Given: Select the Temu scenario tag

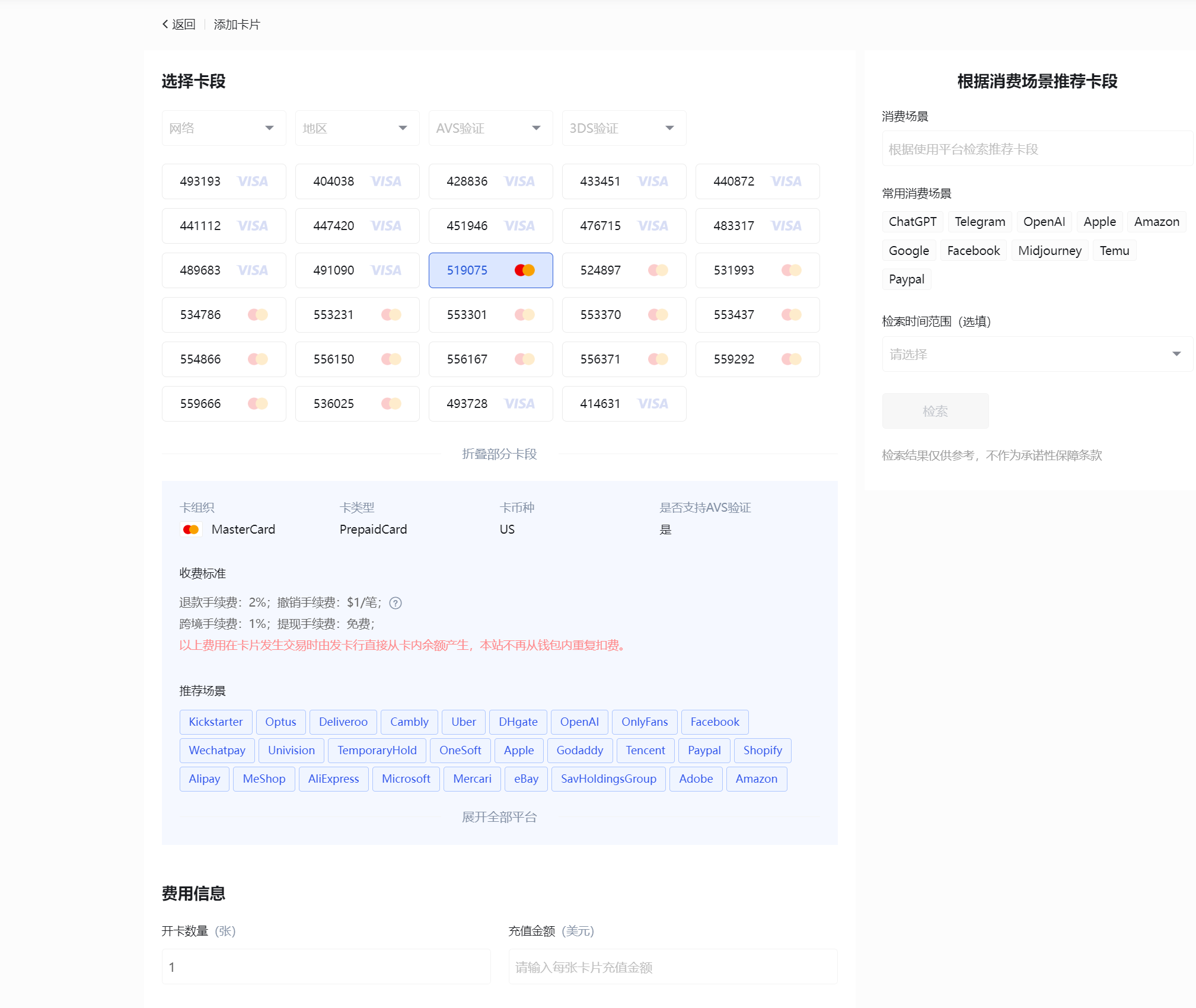Looking at the screenshot, I should (1114, 251).
